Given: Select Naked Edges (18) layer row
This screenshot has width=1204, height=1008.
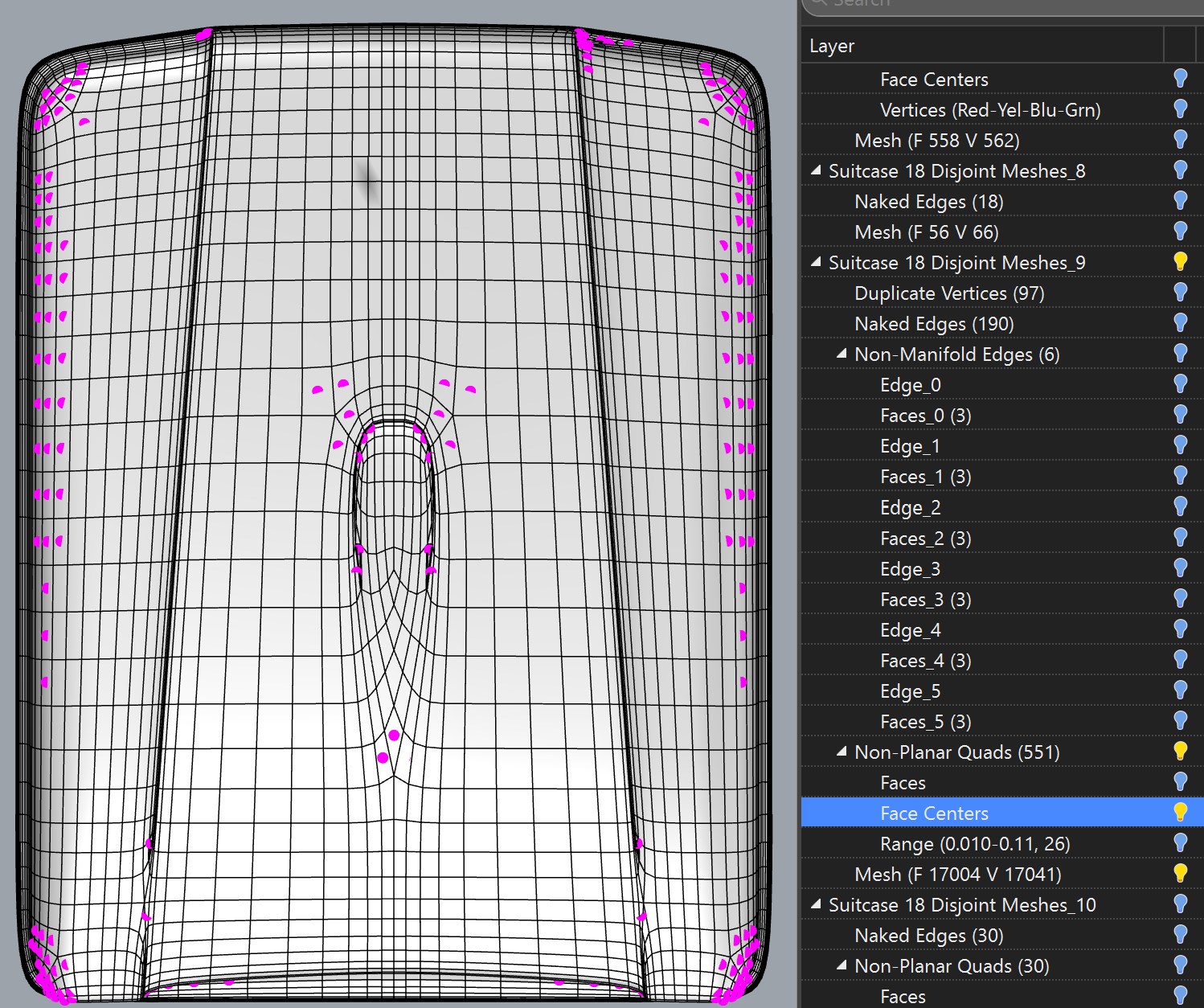Looking at the screenshot, I should [x=928, y=202].
